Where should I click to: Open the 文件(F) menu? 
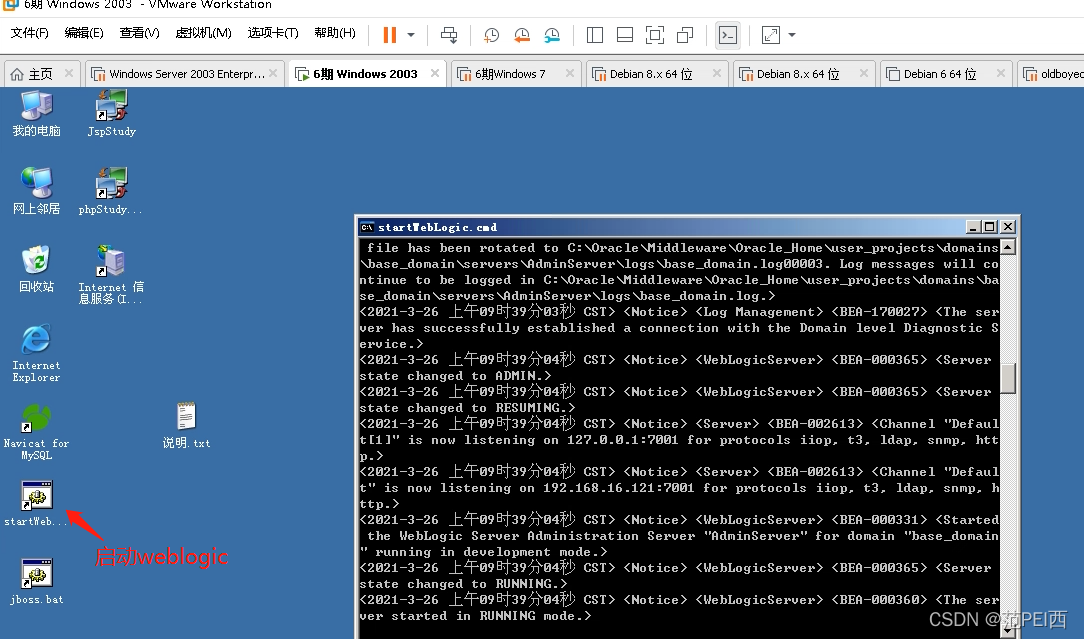(x=30, y=33)
